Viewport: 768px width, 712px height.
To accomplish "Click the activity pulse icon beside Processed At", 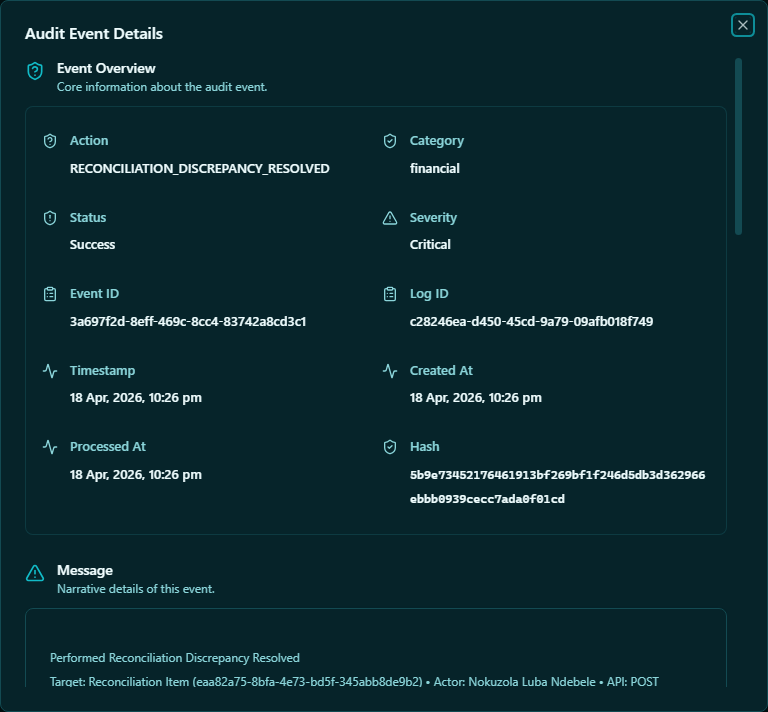I will pos(50,447).
